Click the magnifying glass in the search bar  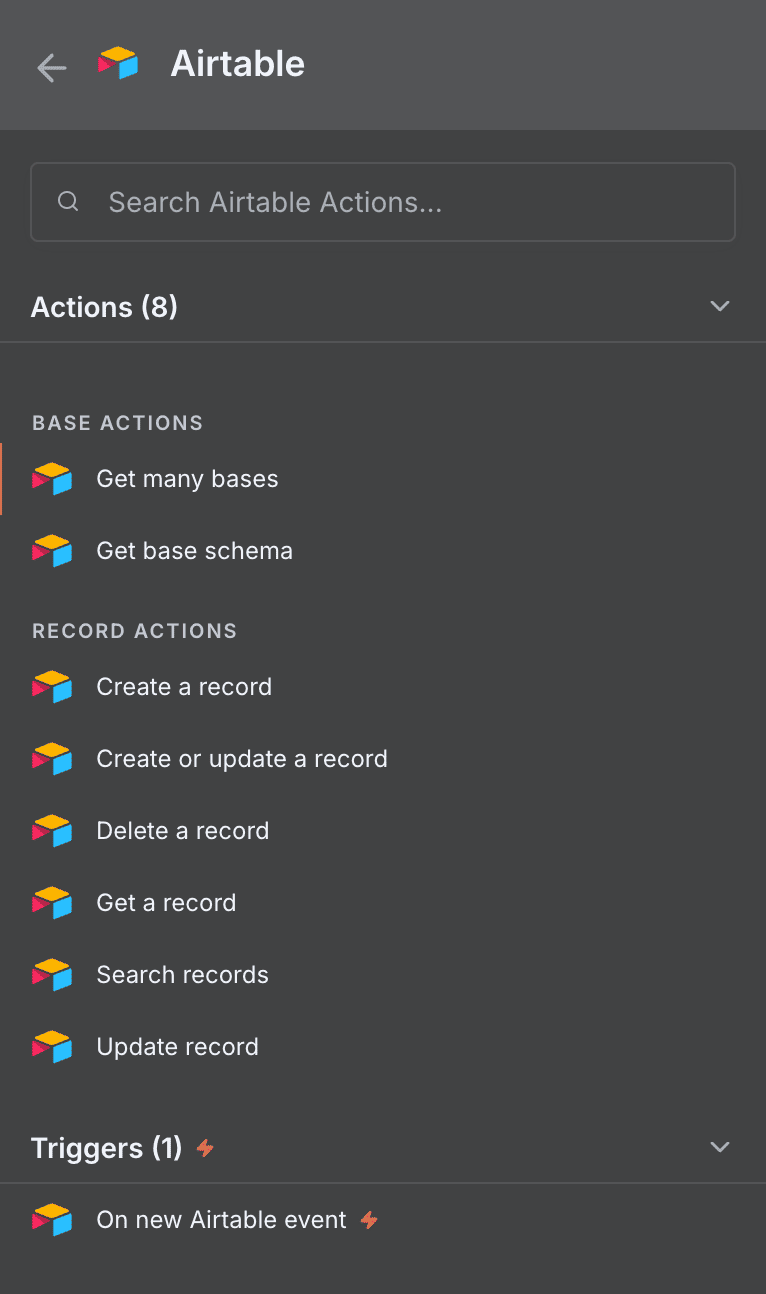click(x=68, y=201)
